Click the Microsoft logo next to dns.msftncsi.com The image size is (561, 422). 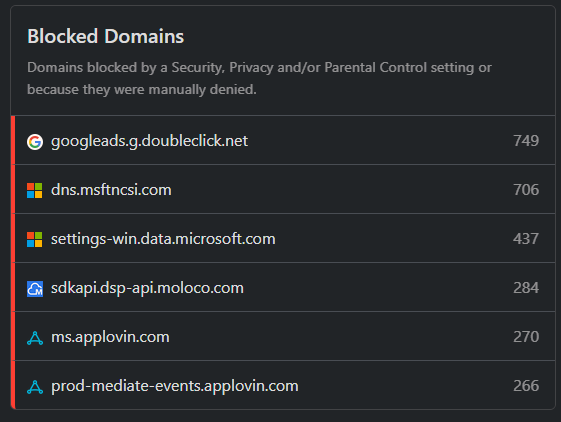(x=35, y=190)
